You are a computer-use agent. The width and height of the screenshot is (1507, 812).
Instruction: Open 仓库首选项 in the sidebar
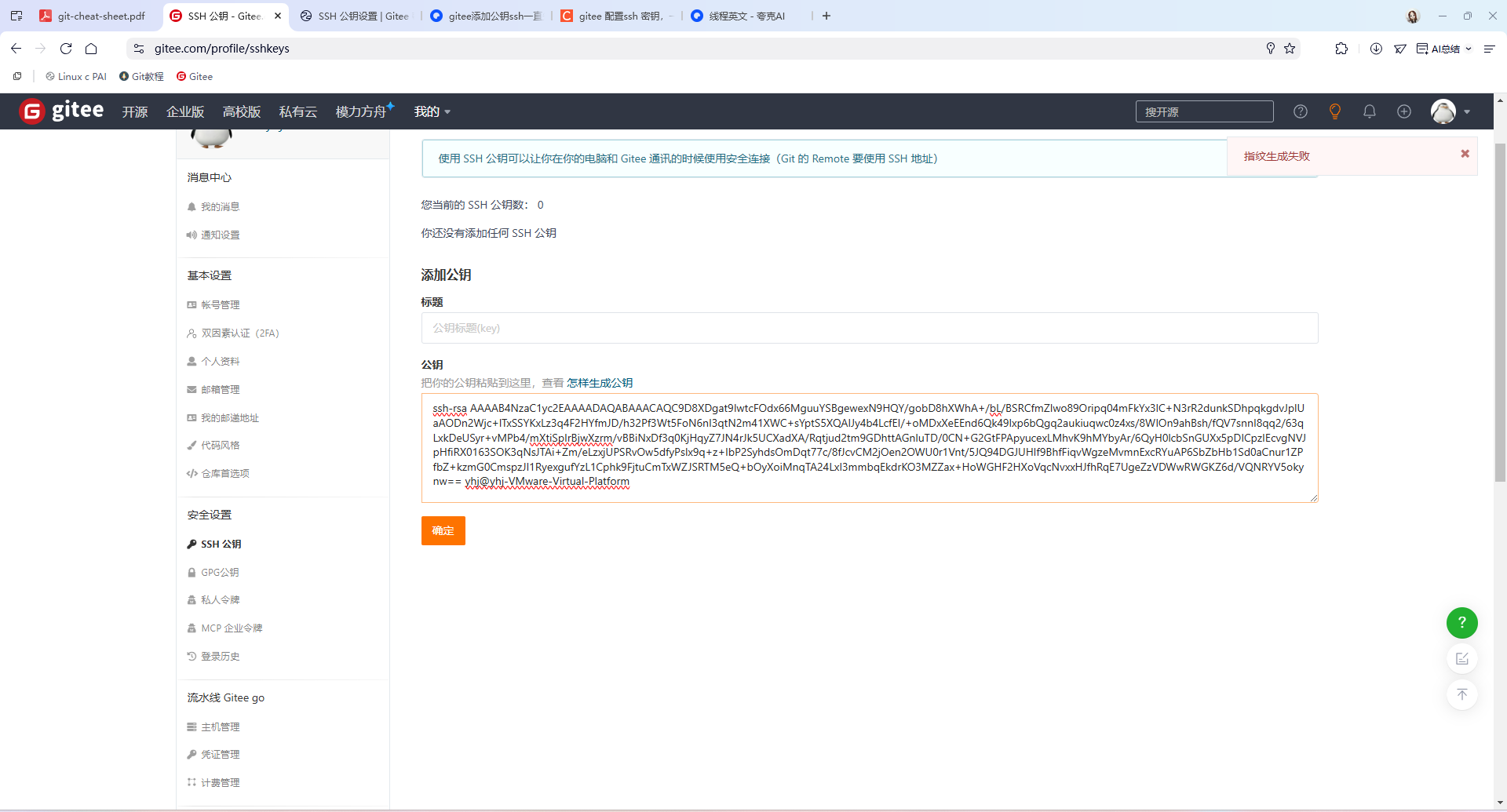click(217, 473)
